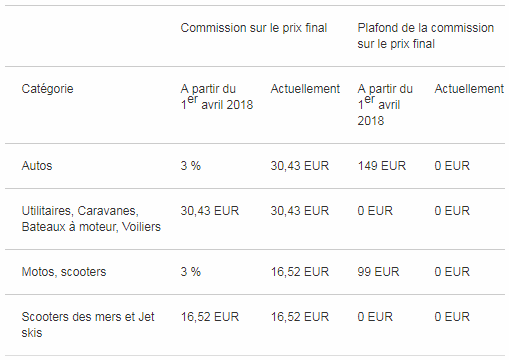The height and width of the screenshot is (360, 509).
Task: Click the Autos category row label
Action: [37, 166]
